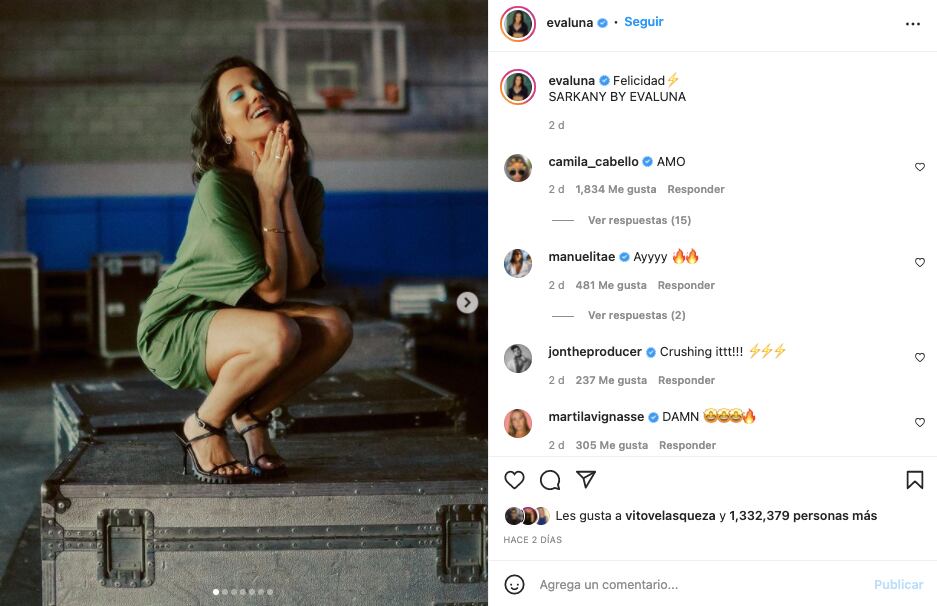
Task: Go to next photo with carousel arrow
Action: (467, 302)
